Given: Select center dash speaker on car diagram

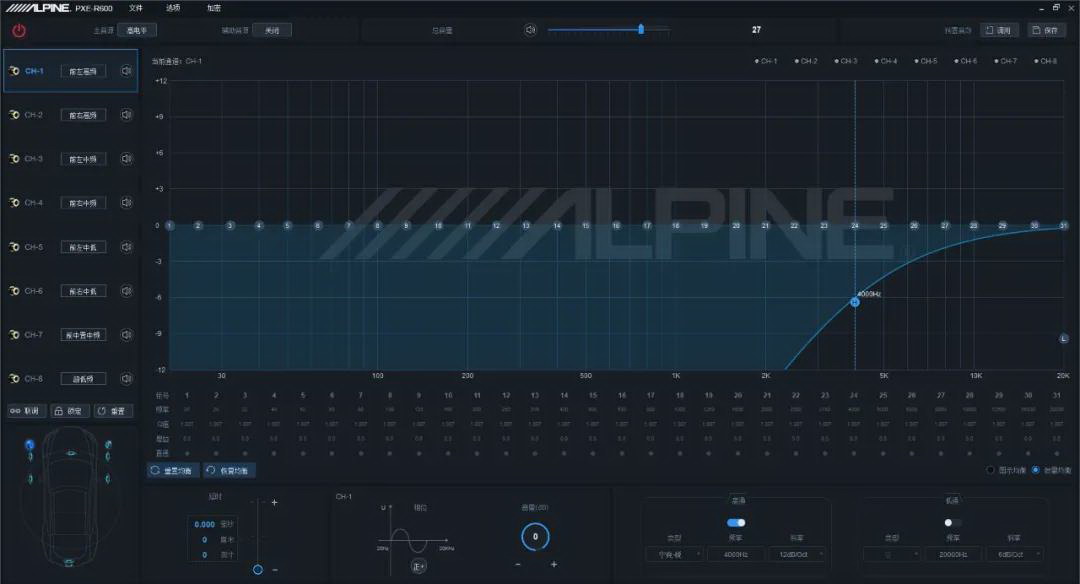Looking at the screenshot, I should 71,453.
